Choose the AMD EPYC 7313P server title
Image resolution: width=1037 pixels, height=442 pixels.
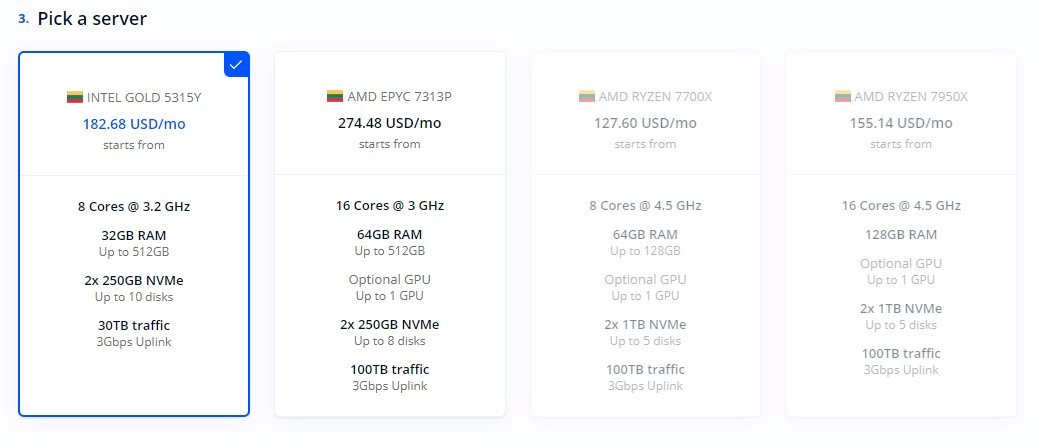399,97
